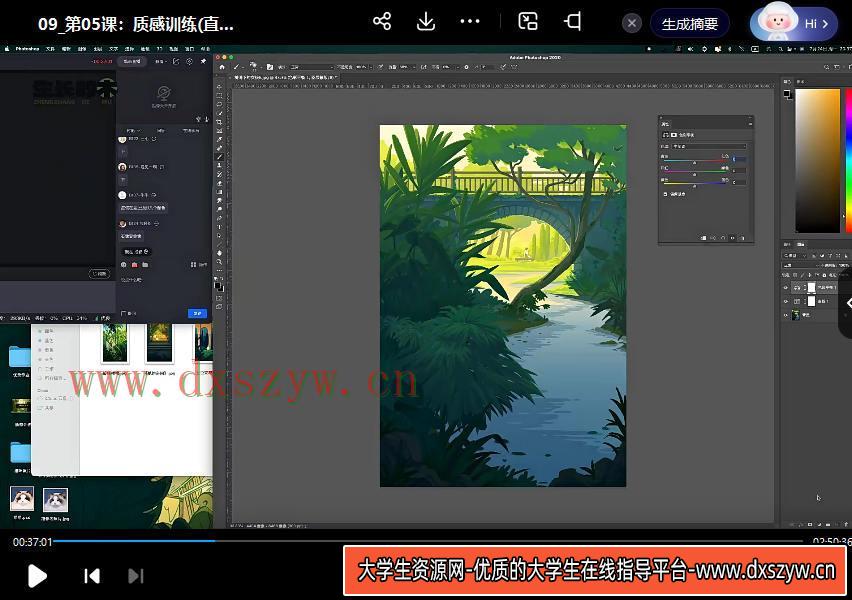This screenshot has width=852, height=600.
Task: Select the Pen tool
Action: (x=219, y=218)
